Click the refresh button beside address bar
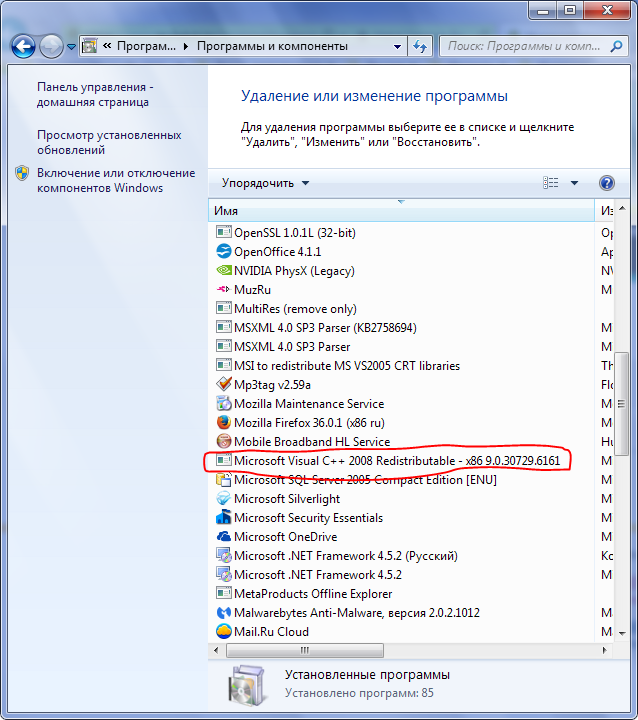Image resolution: width=638 pixels, height=720 pixels. tap(420, 46)
